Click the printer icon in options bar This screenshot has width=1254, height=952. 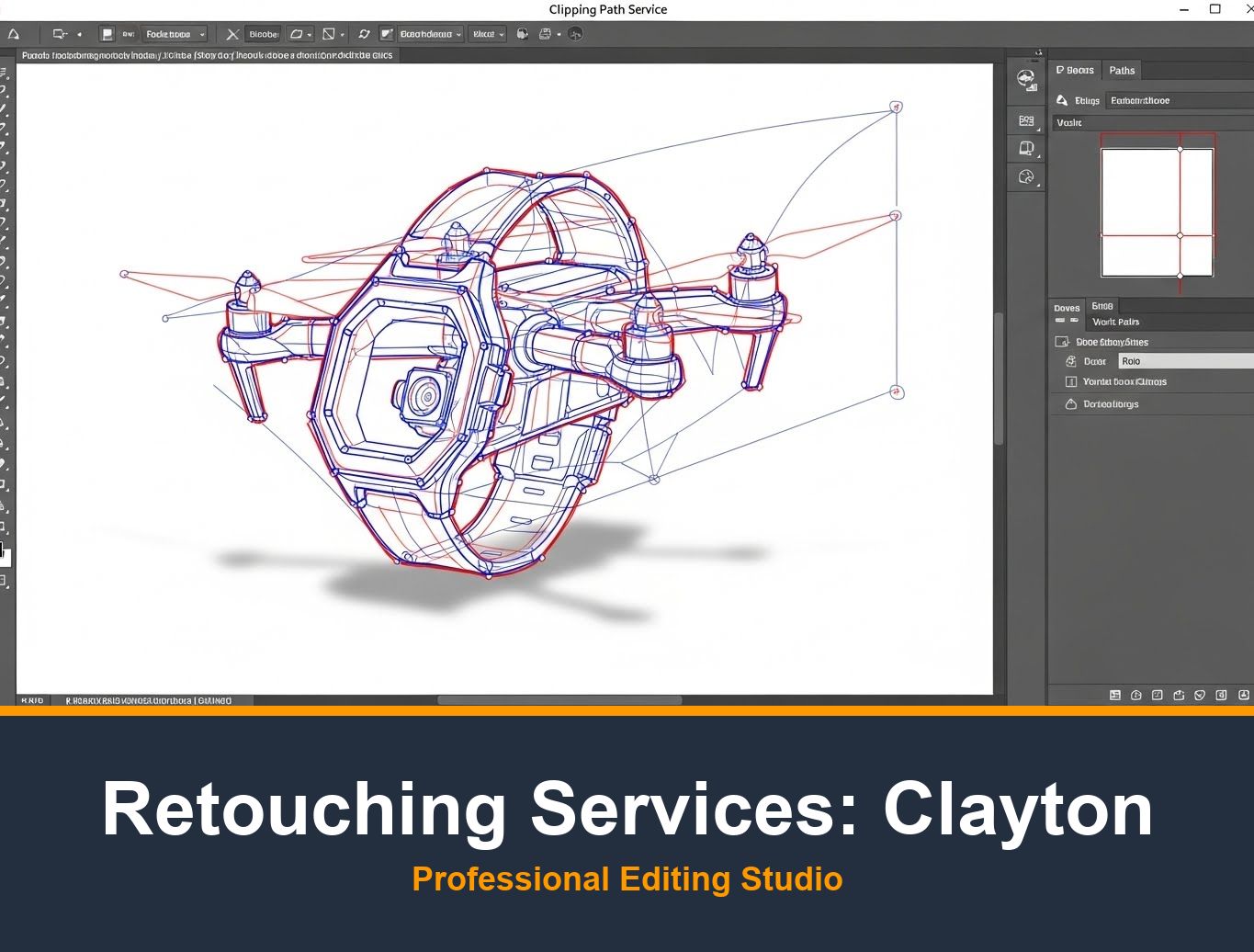pyautogui.click(x=545, y=34)
